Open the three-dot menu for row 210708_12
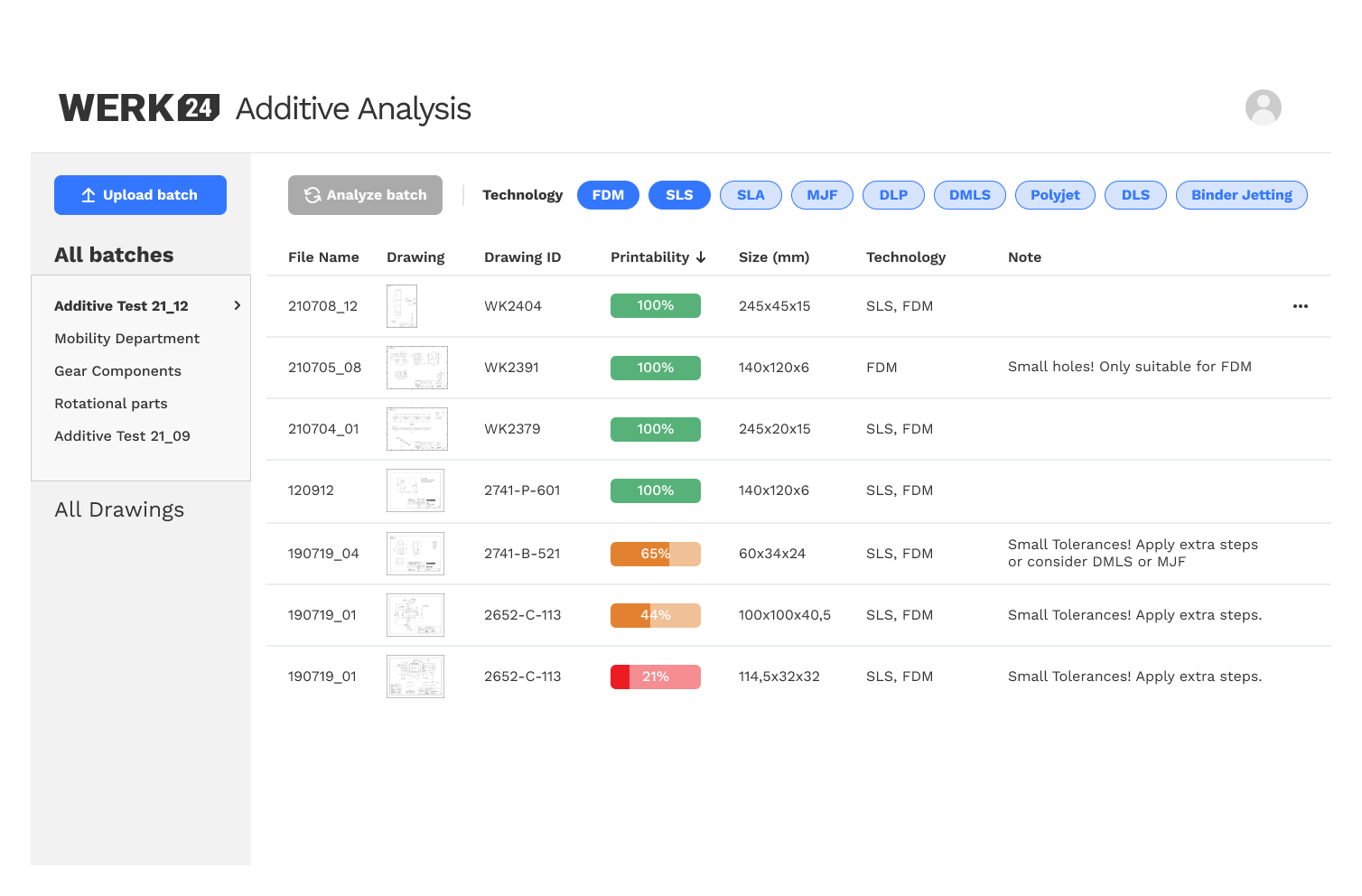This screenshot has width=1362, height=896. pyautogui.click(x=1300, y=306)
